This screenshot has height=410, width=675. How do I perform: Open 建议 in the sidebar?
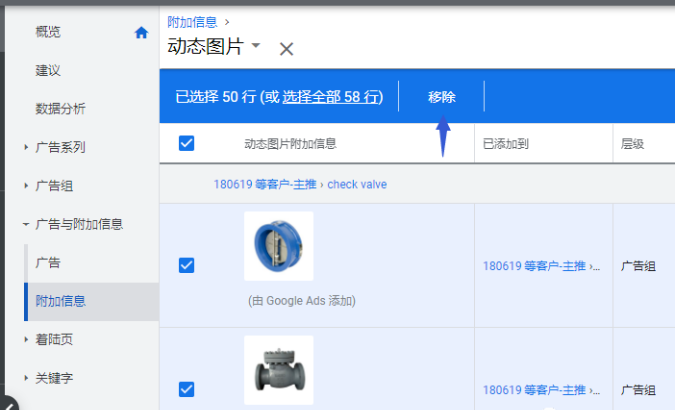click(48, 71)
